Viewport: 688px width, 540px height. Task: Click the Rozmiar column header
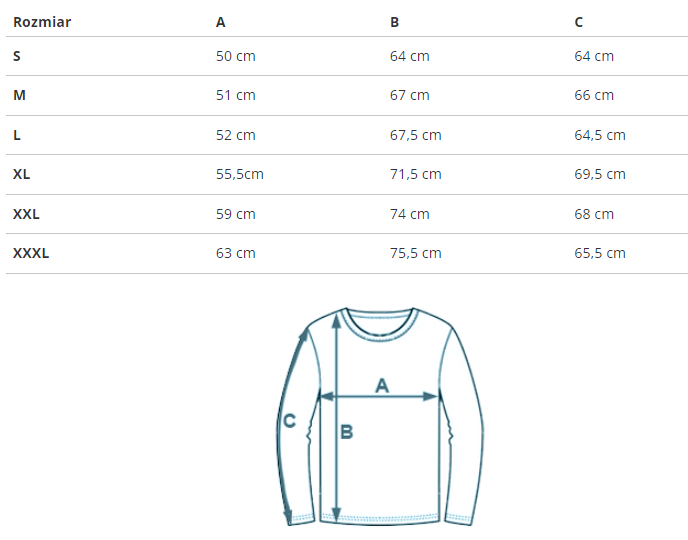pos(42,22)
